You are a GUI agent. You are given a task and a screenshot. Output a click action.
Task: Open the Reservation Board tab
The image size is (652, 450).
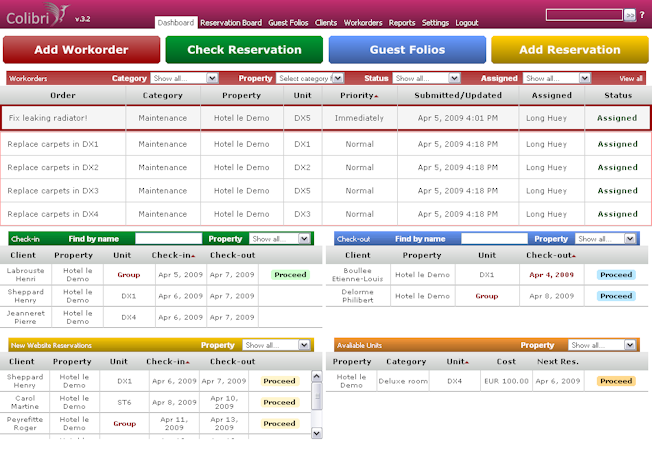(231, 22)
